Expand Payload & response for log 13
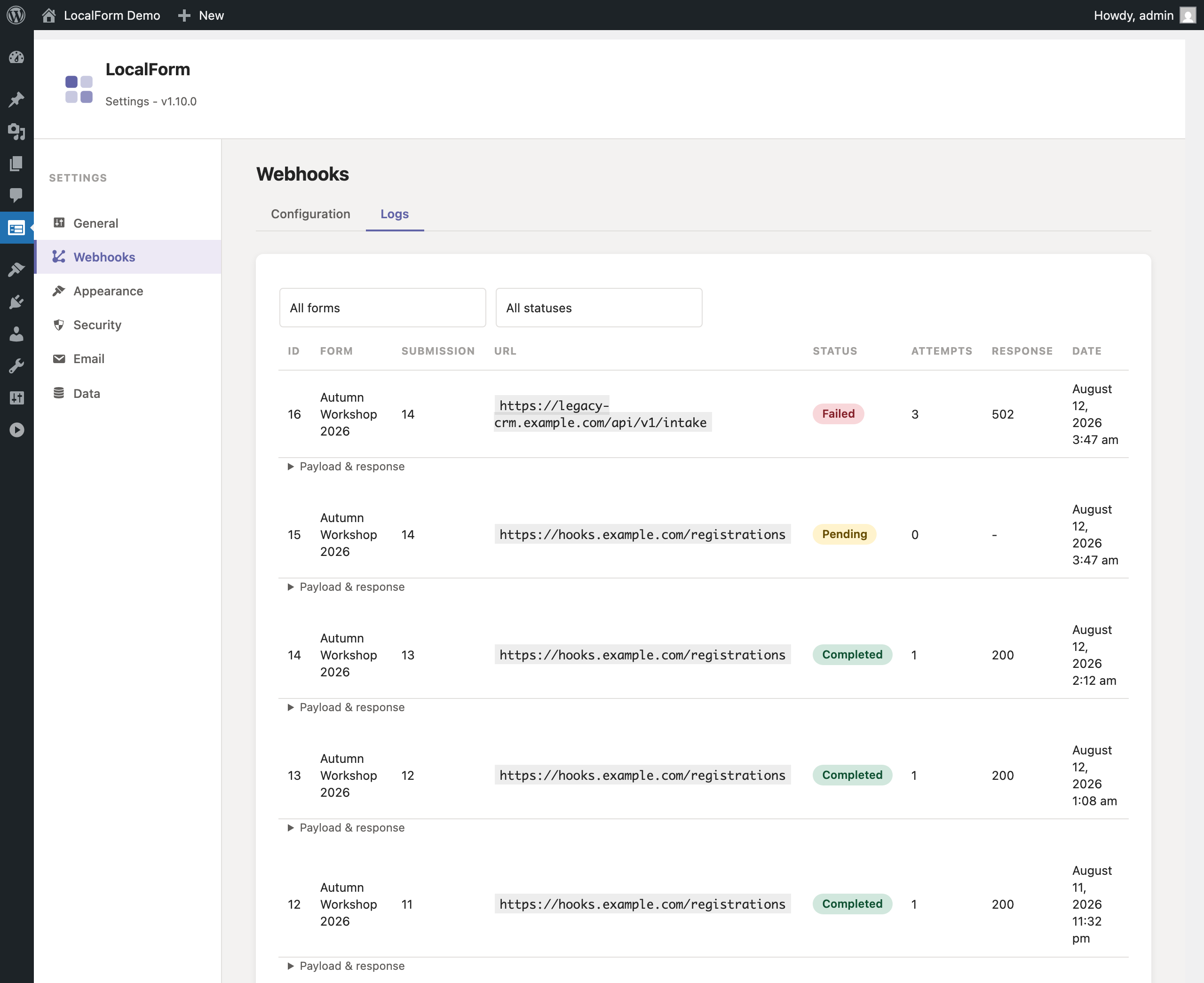This screenshot has width=1204, height=983. 347,828
